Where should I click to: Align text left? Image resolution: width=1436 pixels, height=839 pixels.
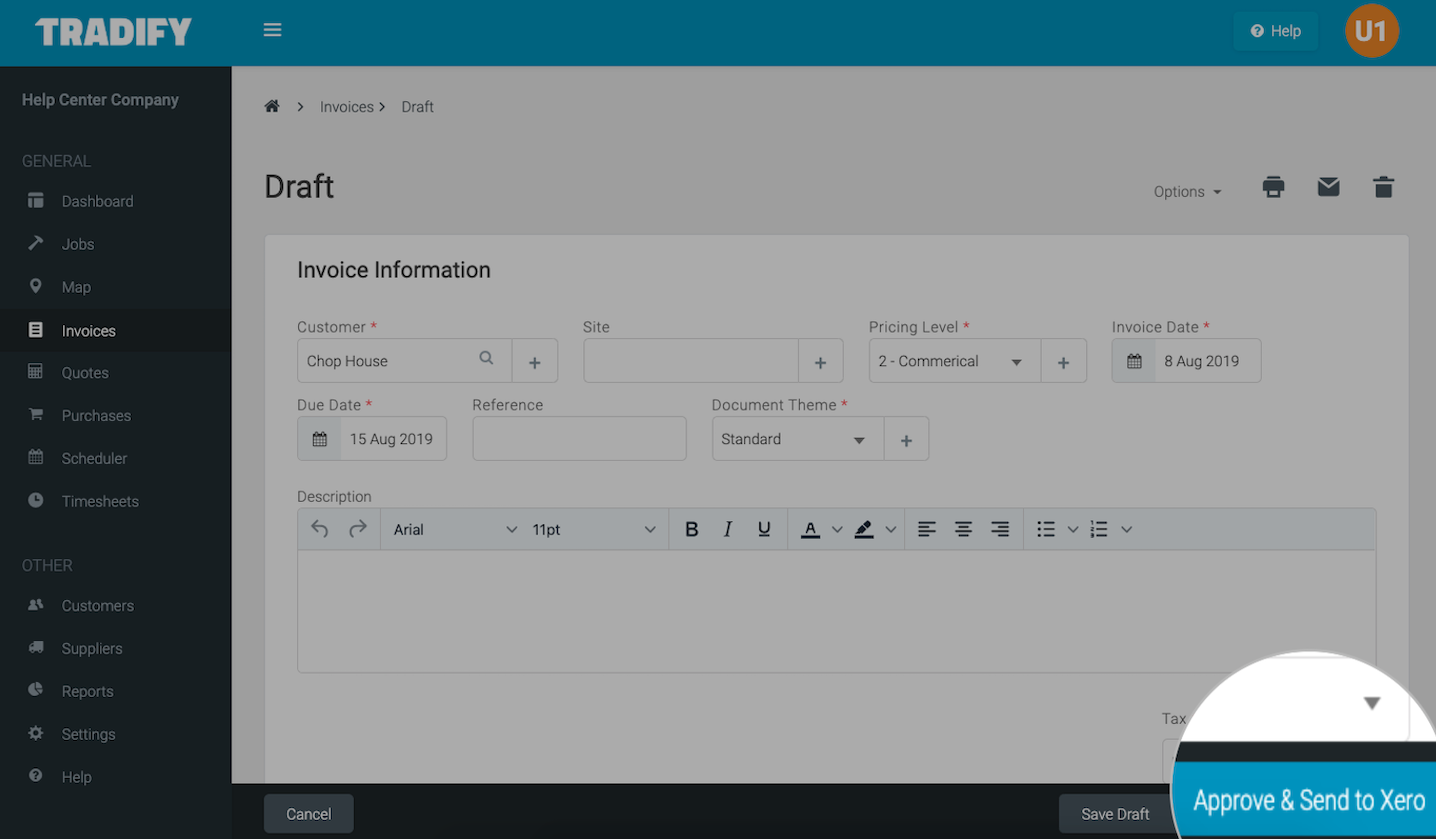(927, 529)
